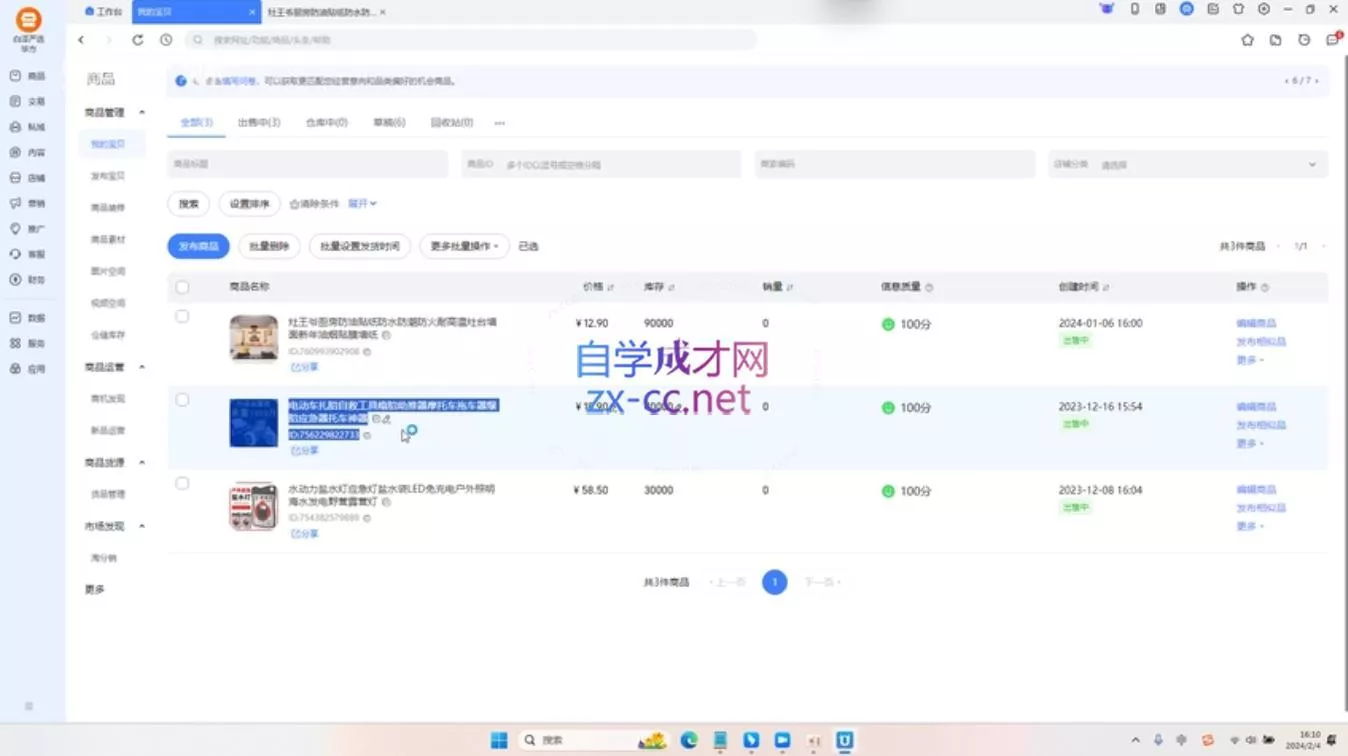The width and height of the screenshot is (1348, 756).
Task: Click the 发布商品 button
Action: (197, 246)
